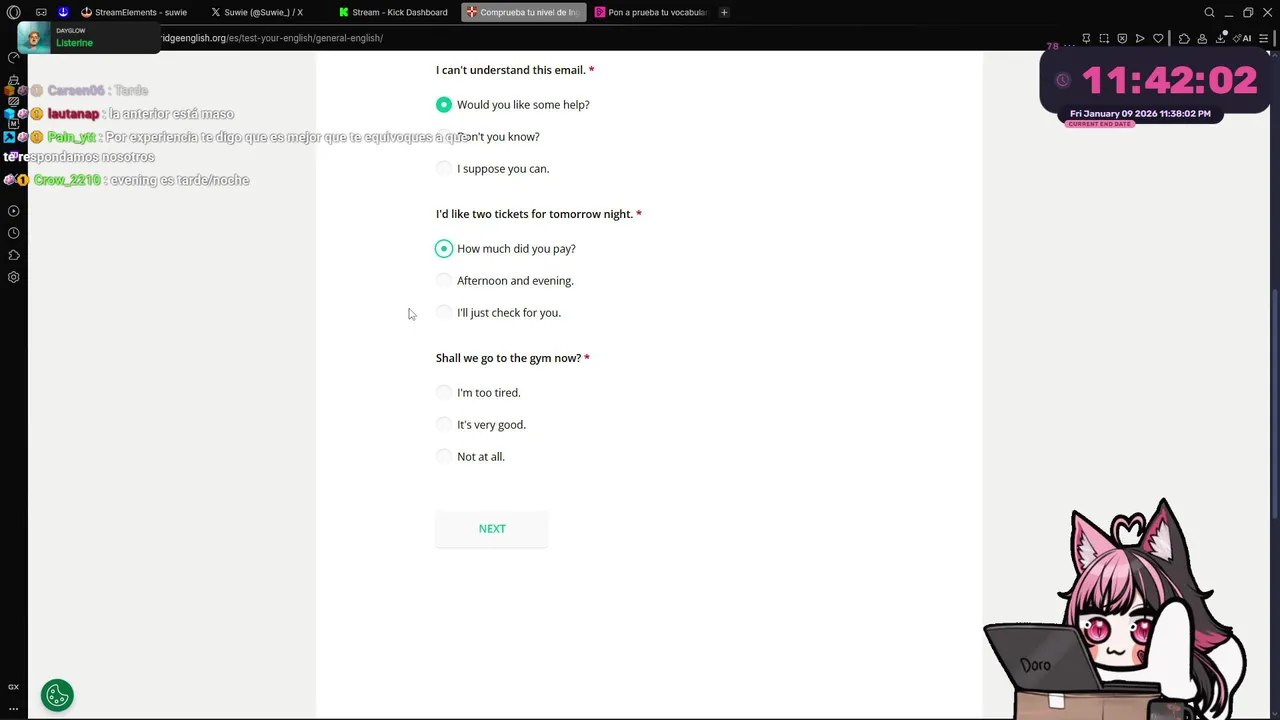Switch to StreamElements - suwie tab
Image resolution: width=1280 pixels, height=720 pixels.
pyautogui.click(x=134, y=12)
